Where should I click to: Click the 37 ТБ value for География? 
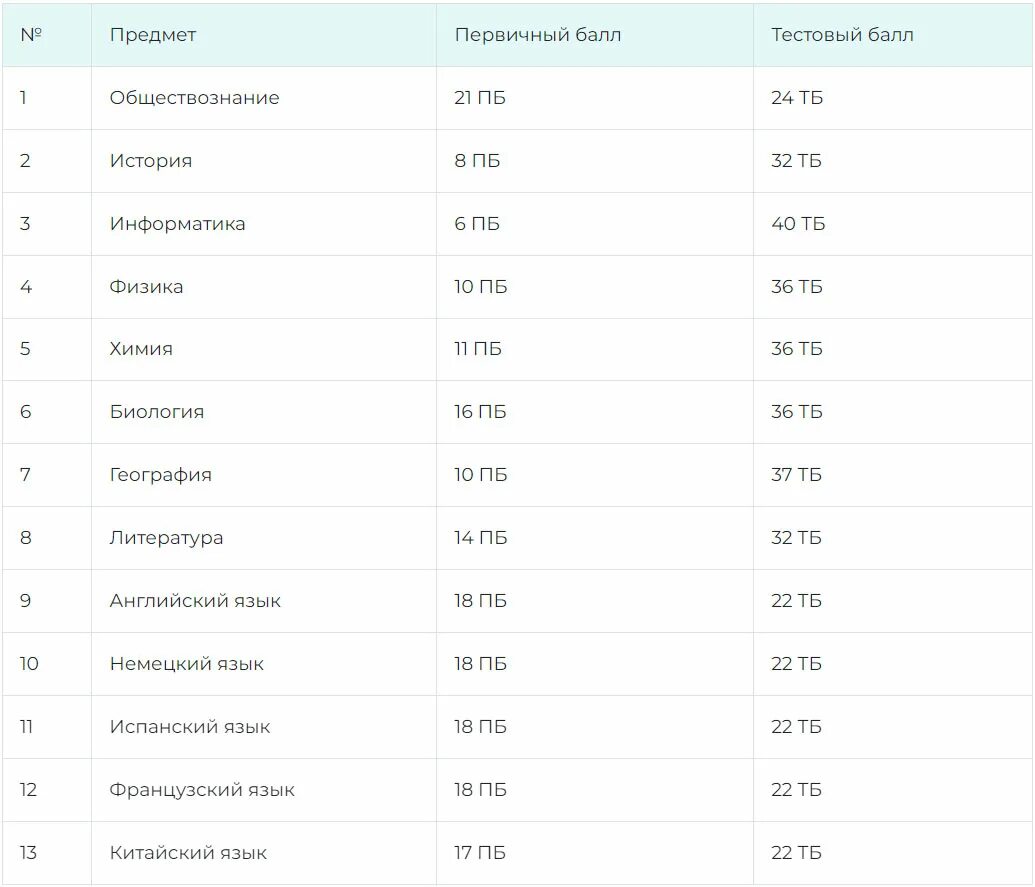pyautogui.click(x=796, y=475)
